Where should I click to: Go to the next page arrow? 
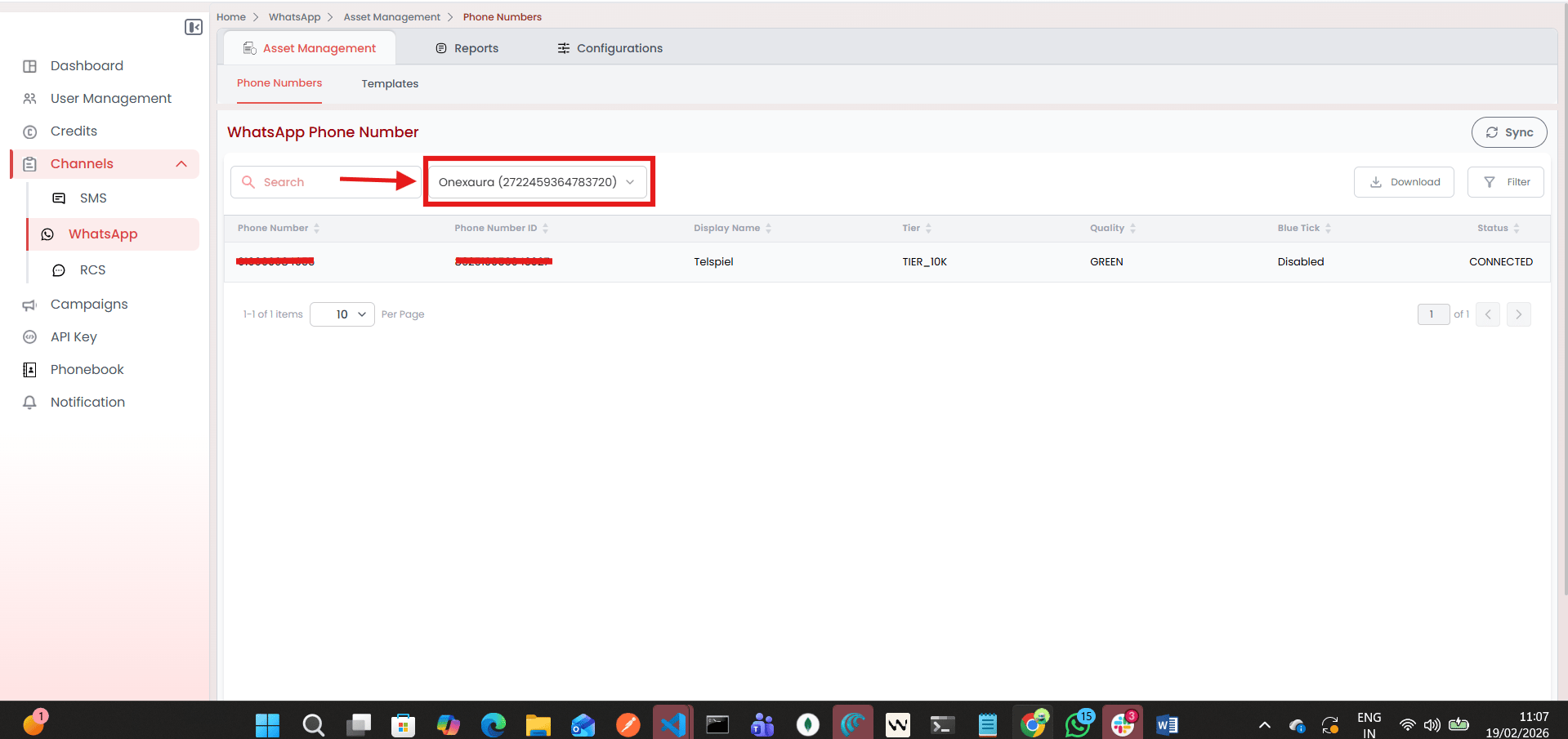(1519, 314)
